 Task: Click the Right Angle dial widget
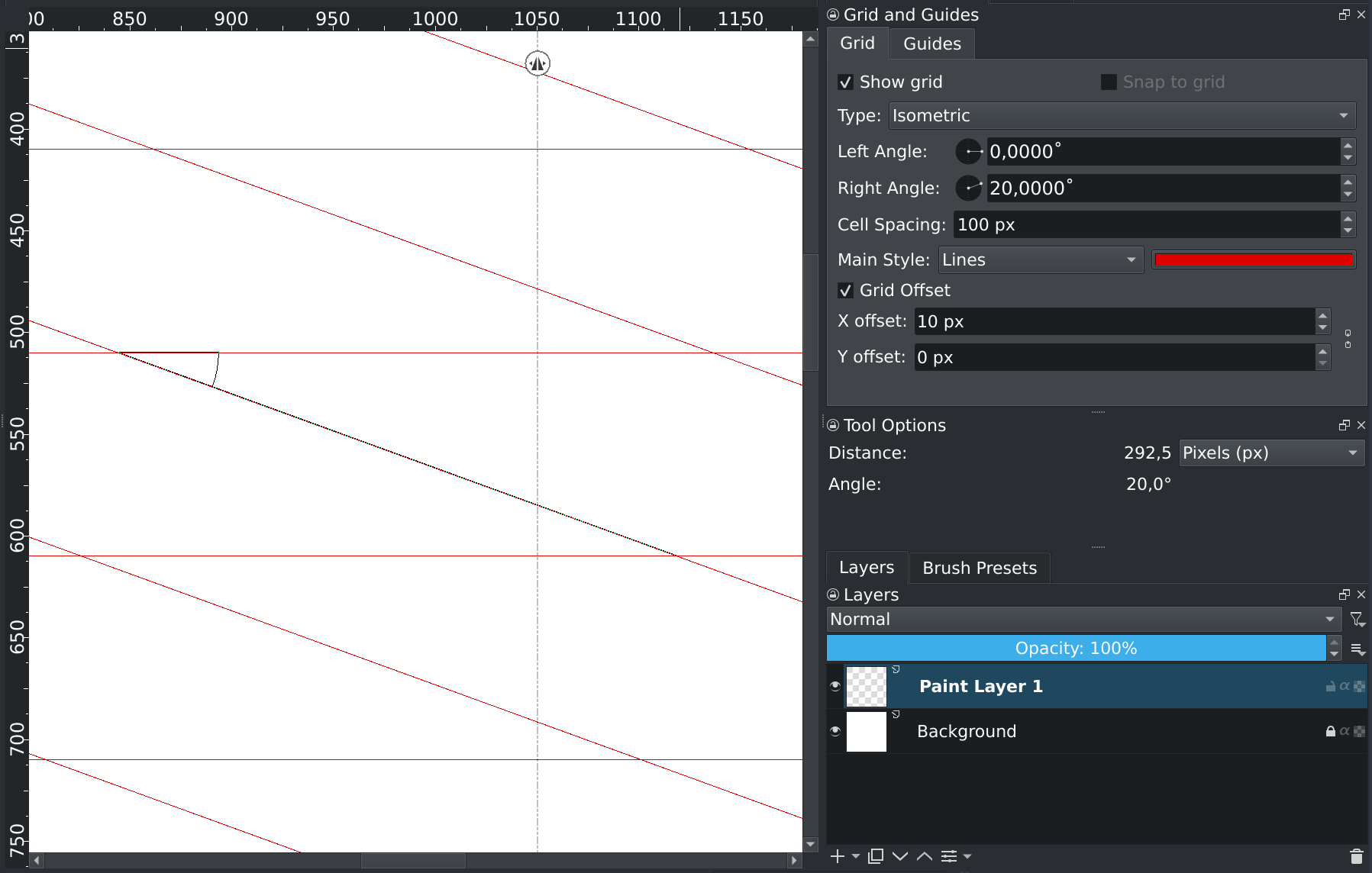[x=969, y=188]
